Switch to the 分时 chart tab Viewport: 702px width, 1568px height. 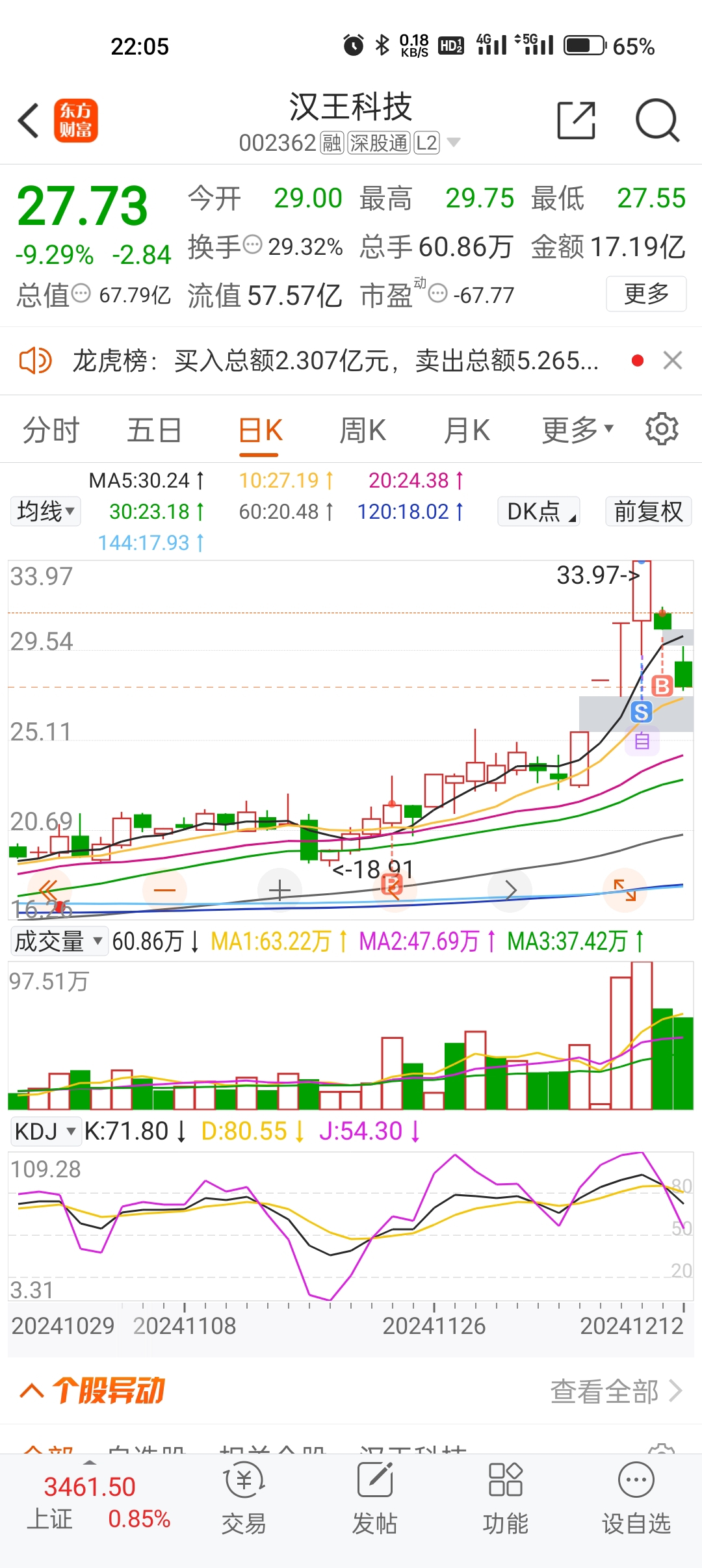pos(51,430)
